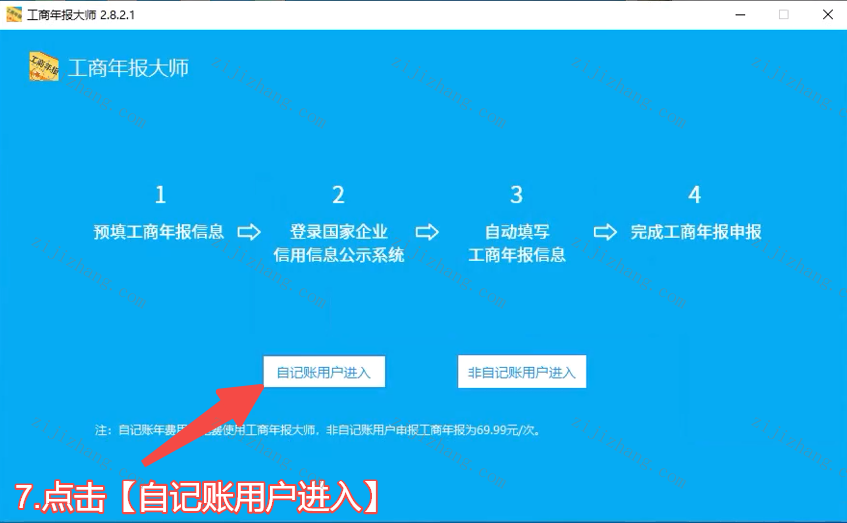Select step number 3
The image size is (847, 523).
516,195
